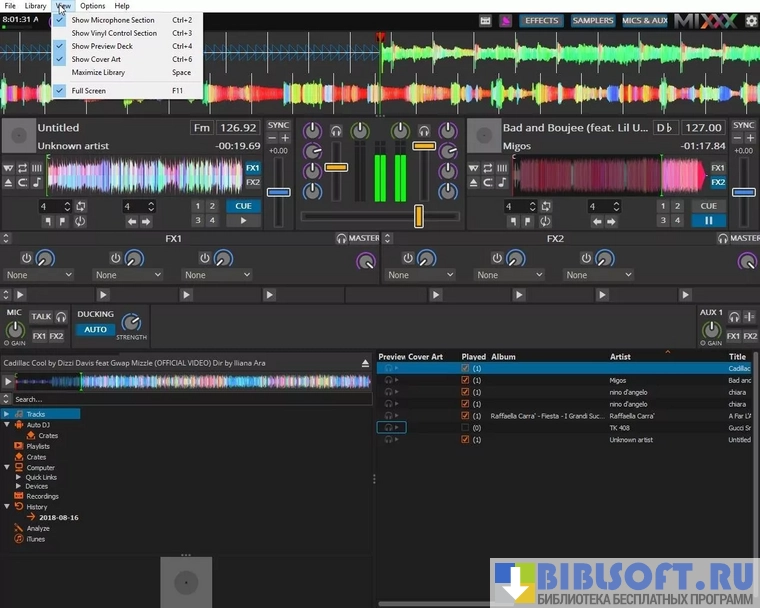Enable Show Vinyl Control Section
This screenshot has width=760, height=608.
click(x=113, y=33)
